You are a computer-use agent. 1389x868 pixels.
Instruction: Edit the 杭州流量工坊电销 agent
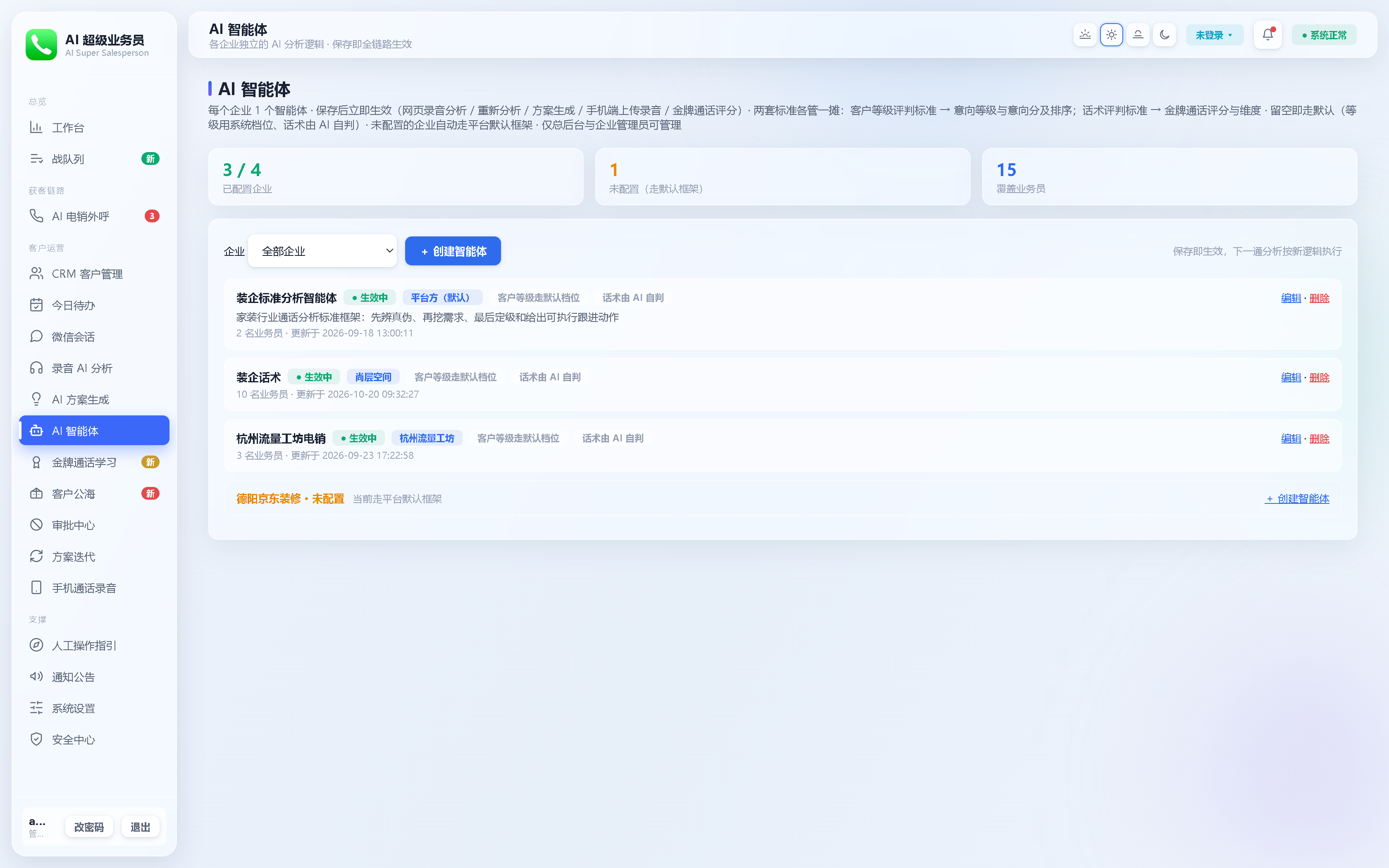coord(1291,439)
